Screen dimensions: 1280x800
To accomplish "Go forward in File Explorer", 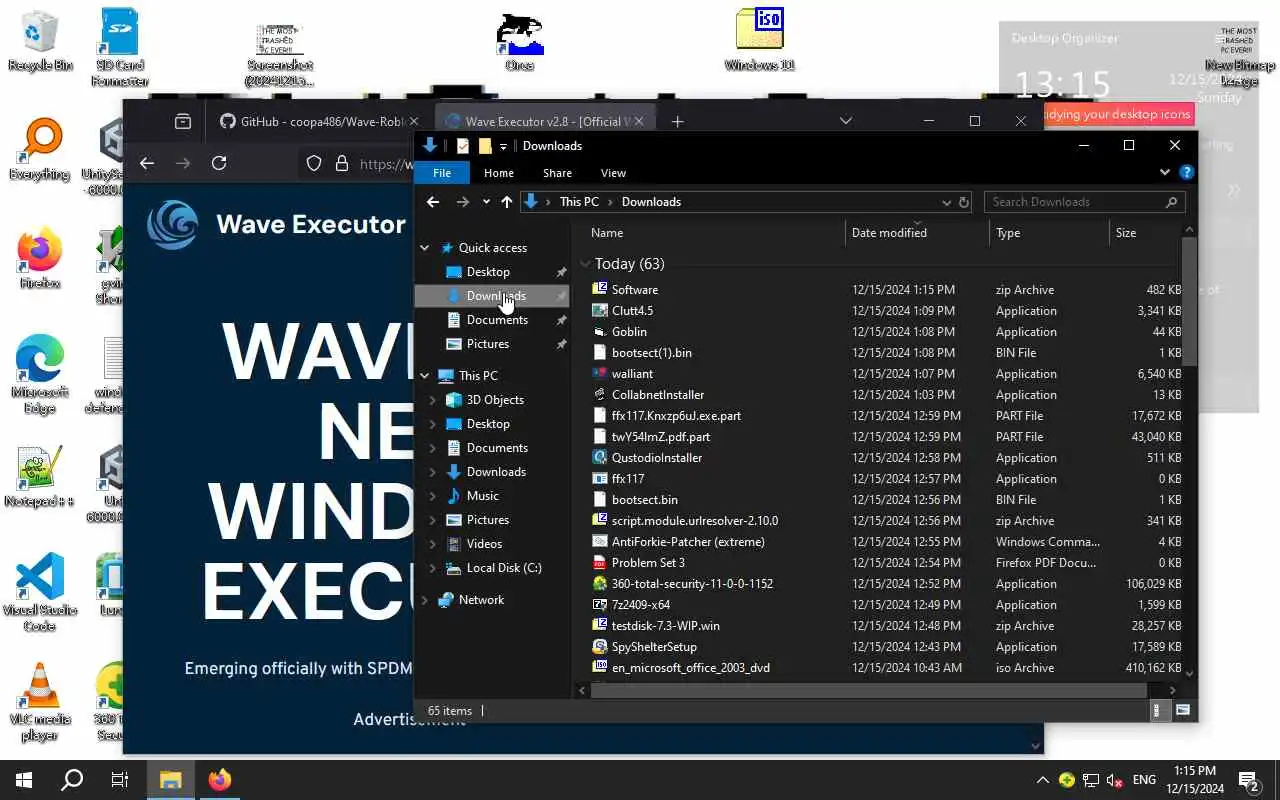I will (462, 202).
